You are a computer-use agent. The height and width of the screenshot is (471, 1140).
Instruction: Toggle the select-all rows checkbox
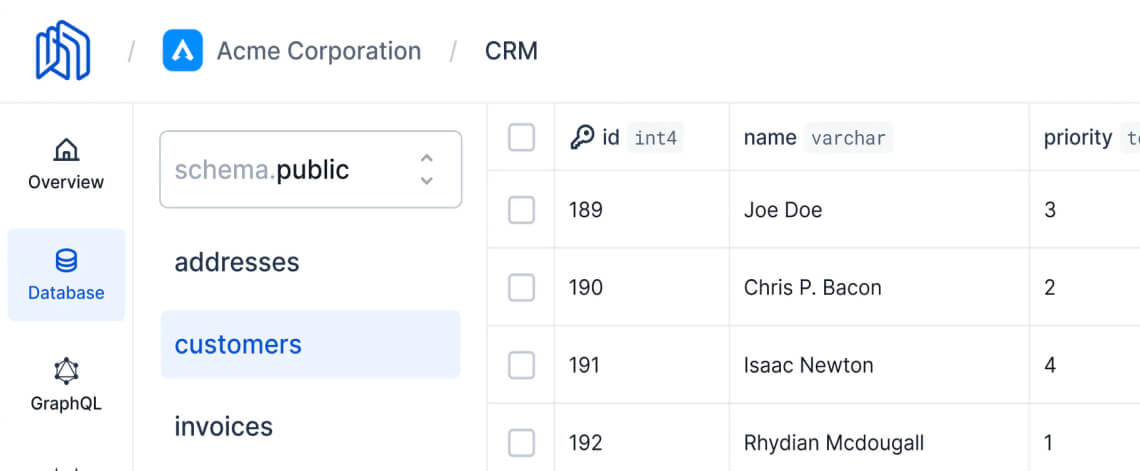521,137
